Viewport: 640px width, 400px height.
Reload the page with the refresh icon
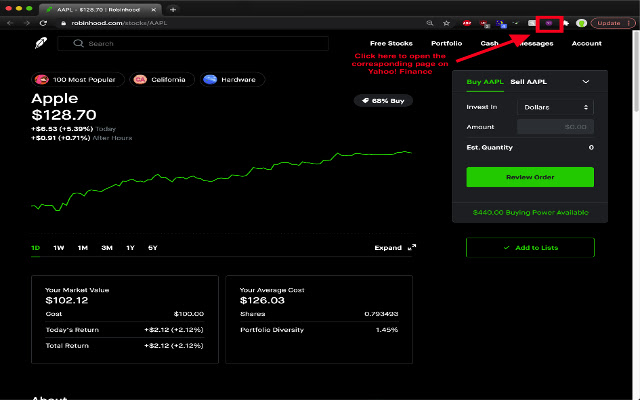[x=43, y=23]
